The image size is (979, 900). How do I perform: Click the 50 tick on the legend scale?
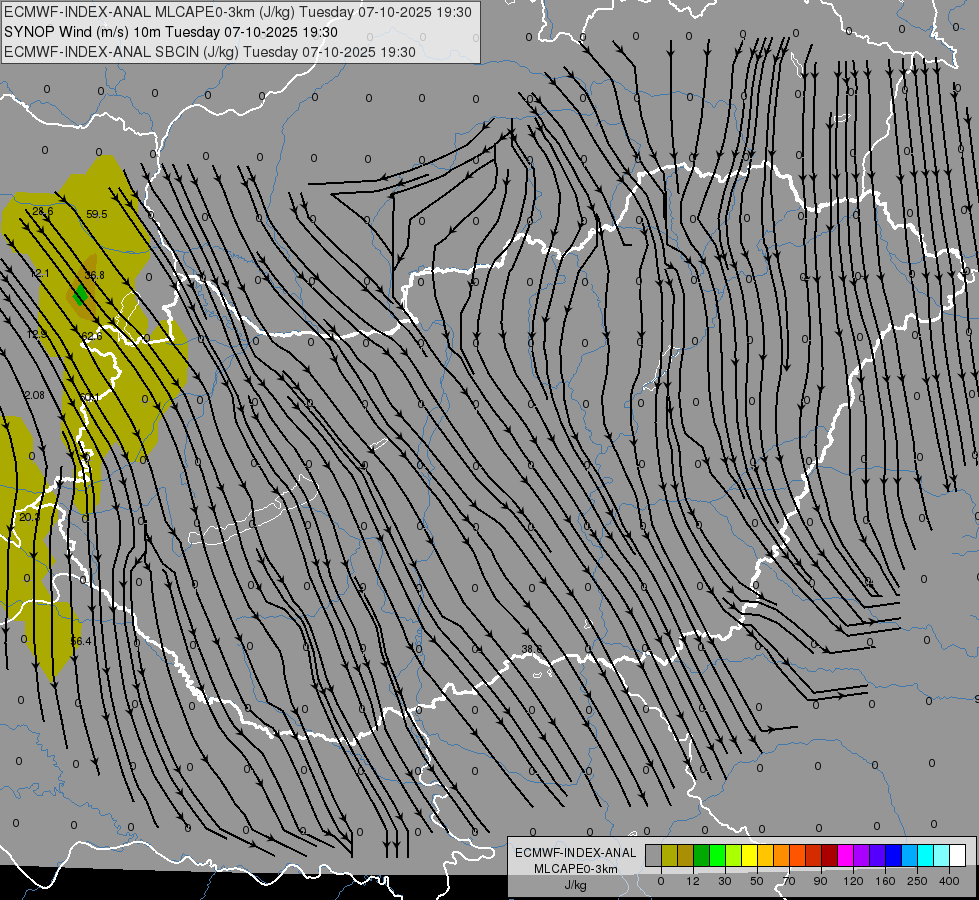pyautogui.click(x=757, y=881)
